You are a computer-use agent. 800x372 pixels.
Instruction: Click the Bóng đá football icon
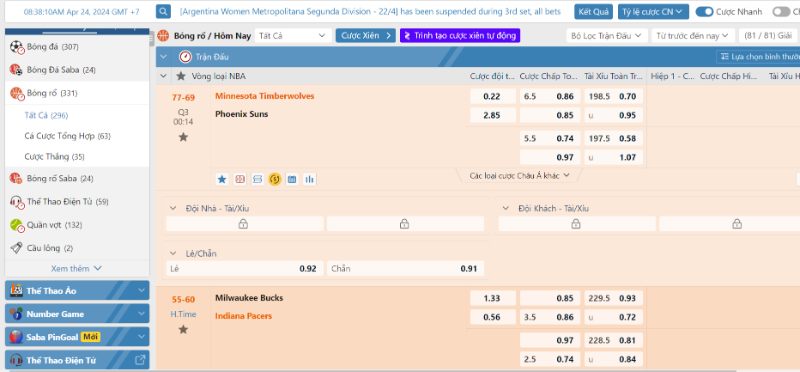16,47
